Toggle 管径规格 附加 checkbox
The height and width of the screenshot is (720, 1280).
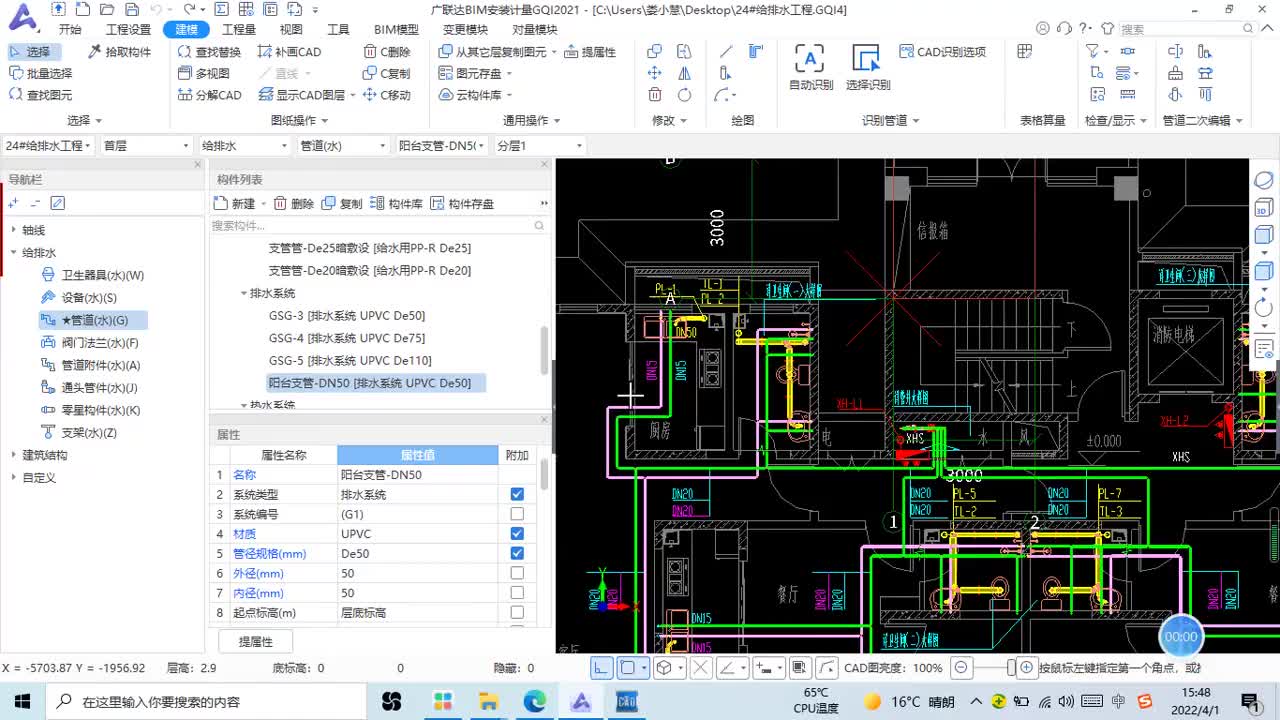click(517, 553)
